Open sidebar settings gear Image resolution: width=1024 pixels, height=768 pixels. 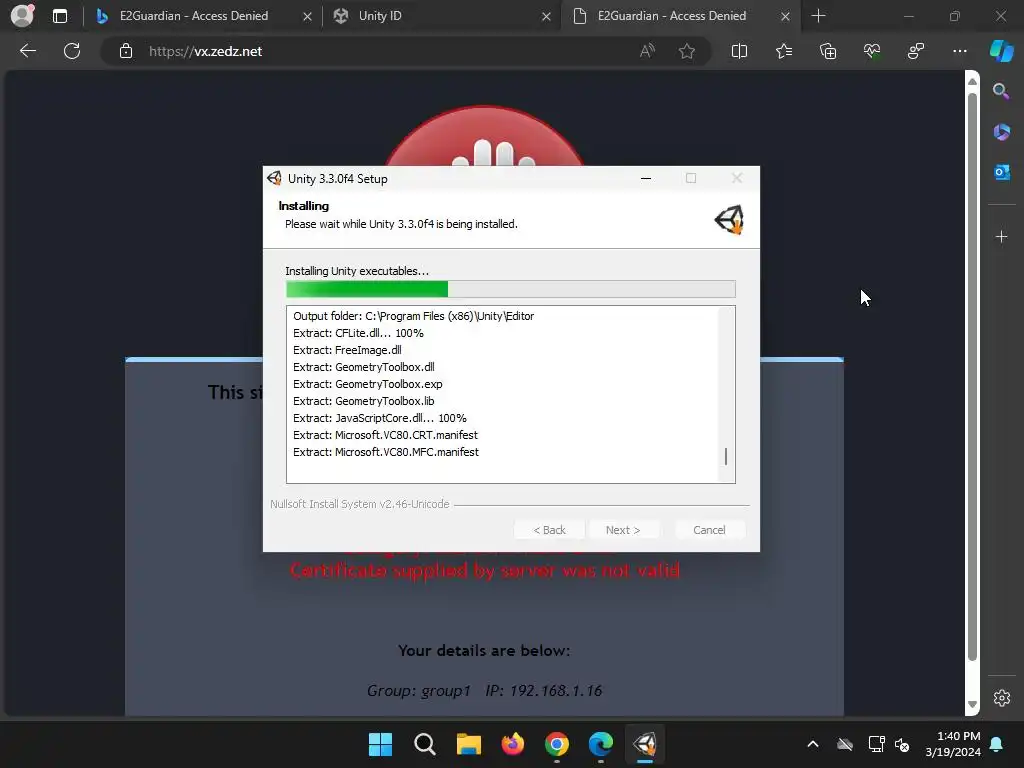click(1002, 697)
